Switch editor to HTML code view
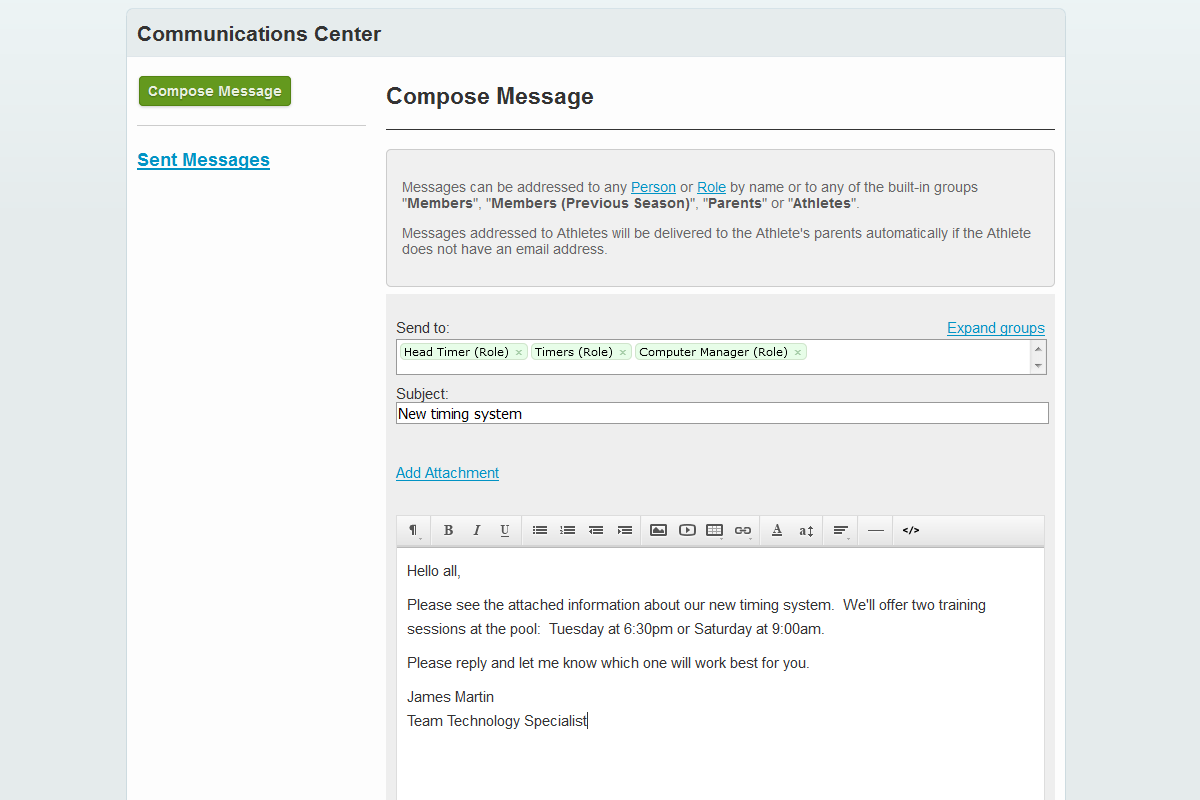The height and width of the screenshot is (800, 1200). point(910,530)
